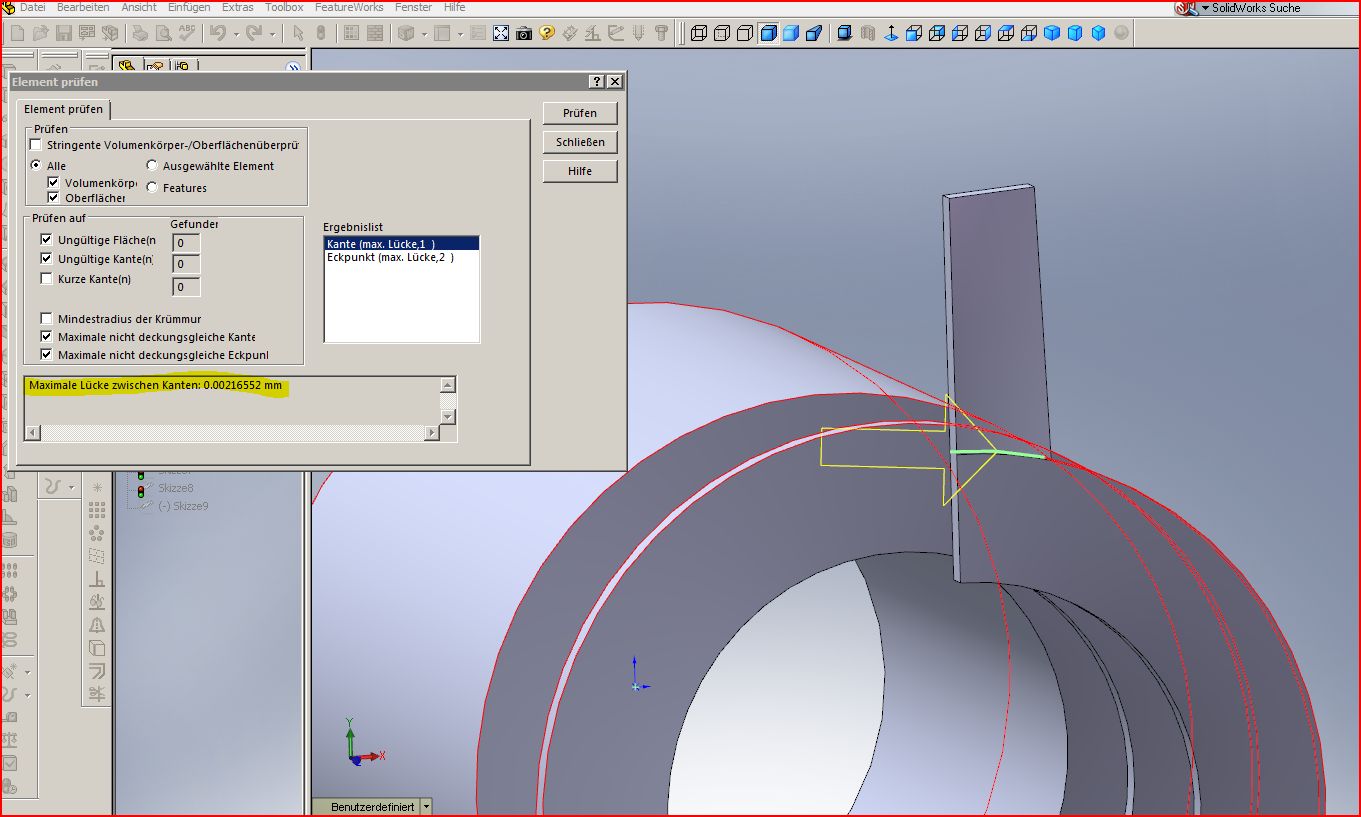Click the normal-to view arrow icon
1361x817 pixels.
coord(890,33)
